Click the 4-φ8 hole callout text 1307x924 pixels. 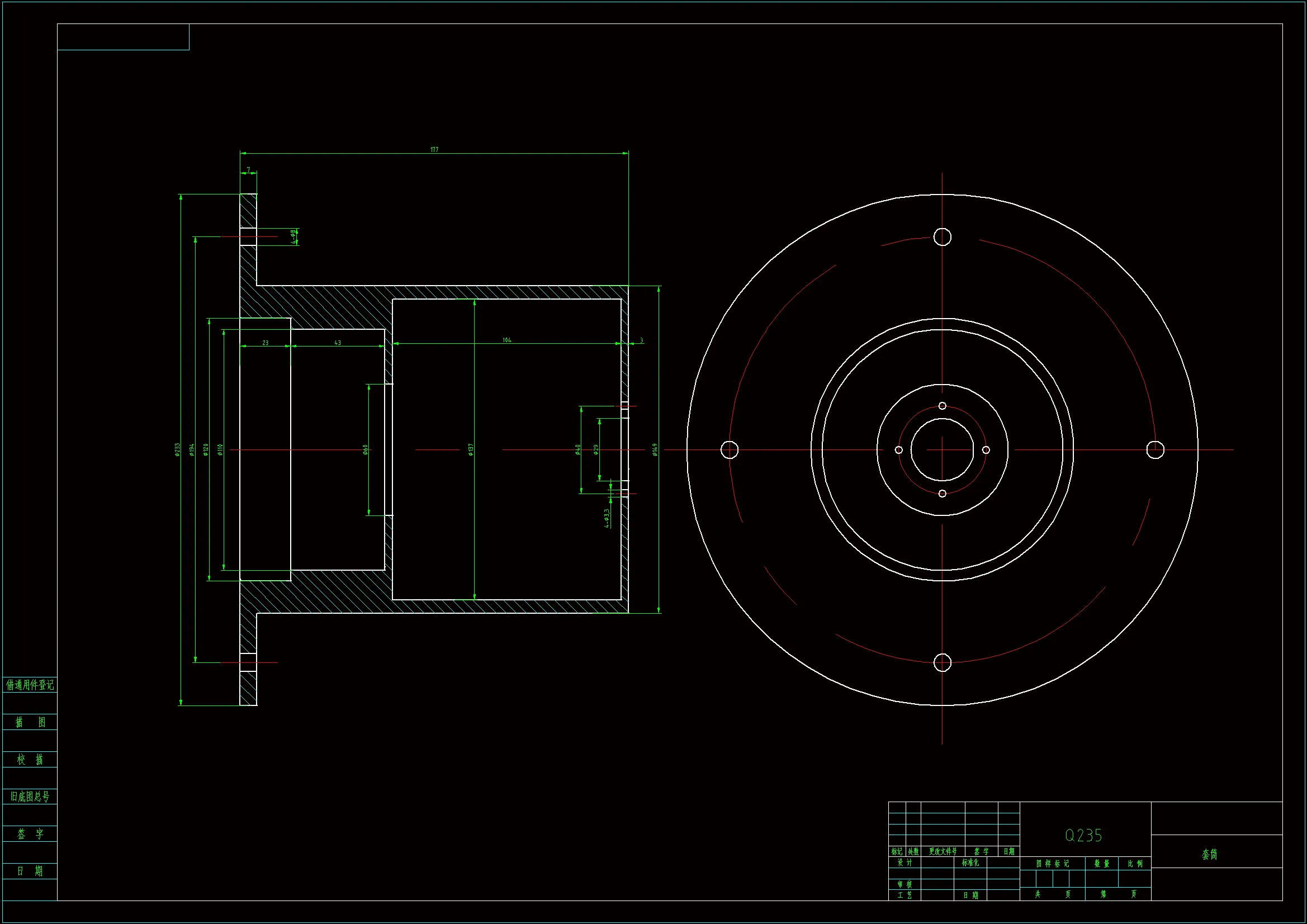(x=293, y=237)
